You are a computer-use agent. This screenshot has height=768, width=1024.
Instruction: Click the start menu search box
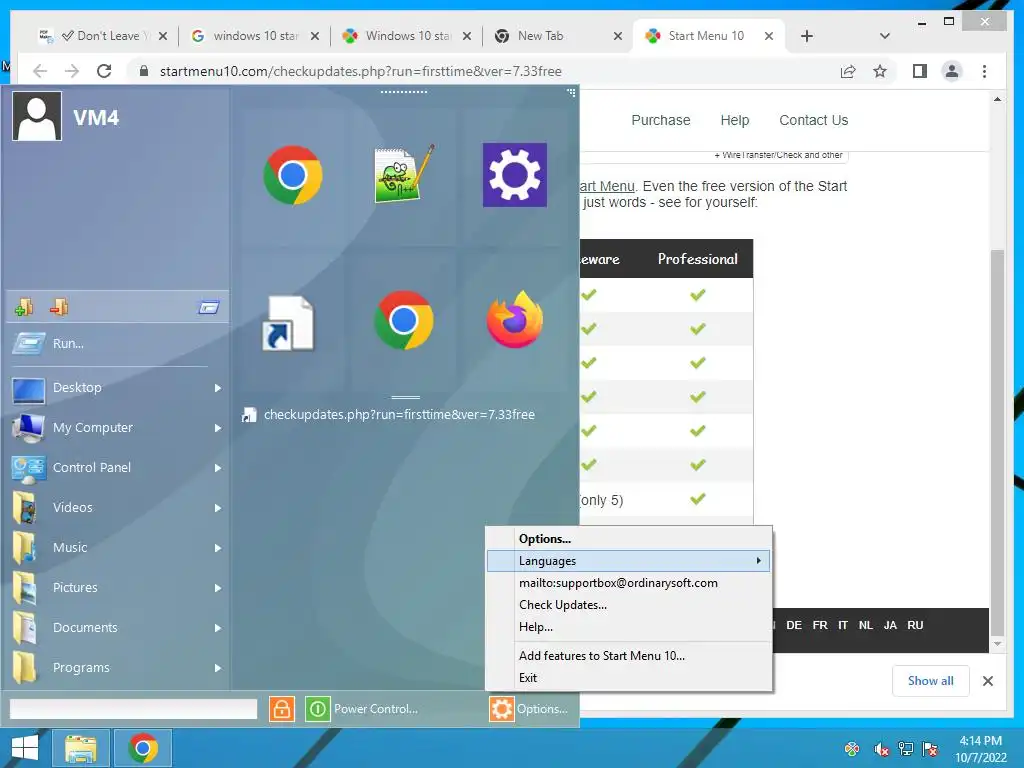coord(133,709)
